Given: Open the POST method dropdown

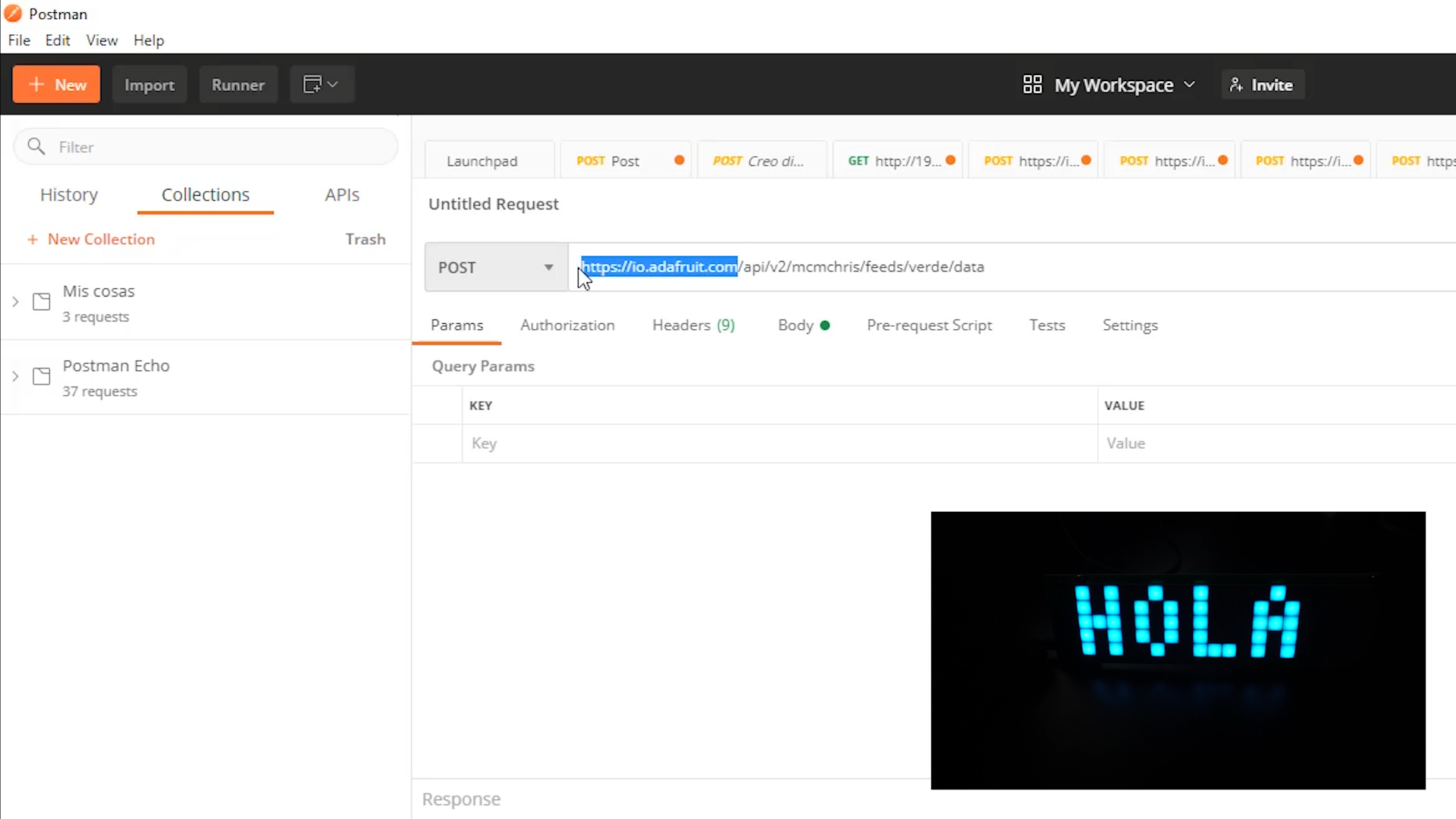Looking at the screenshot, I should [x=496, y=267].
